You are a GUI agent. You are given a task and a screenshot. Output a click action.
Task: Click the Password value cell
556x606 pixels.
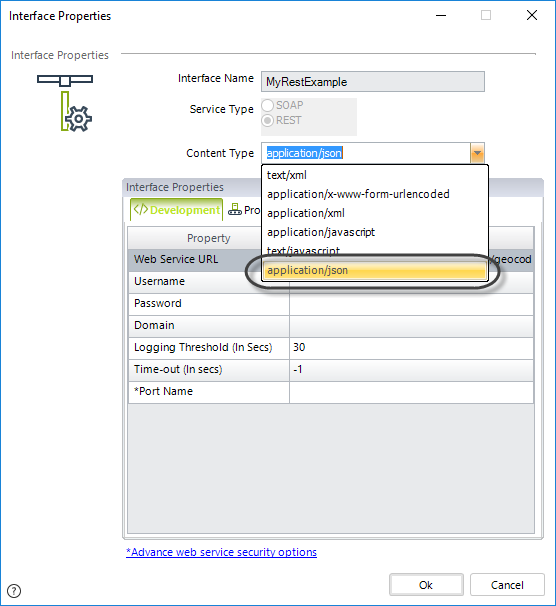coord(411,303)
